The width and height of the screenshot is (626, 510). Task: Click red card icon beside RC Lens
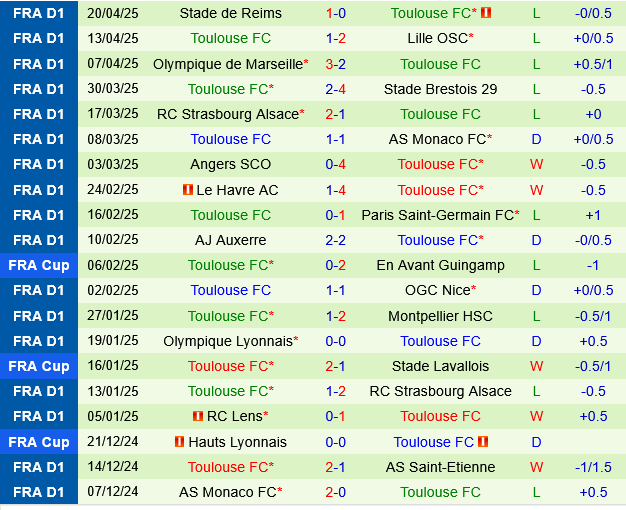(198, 416)
